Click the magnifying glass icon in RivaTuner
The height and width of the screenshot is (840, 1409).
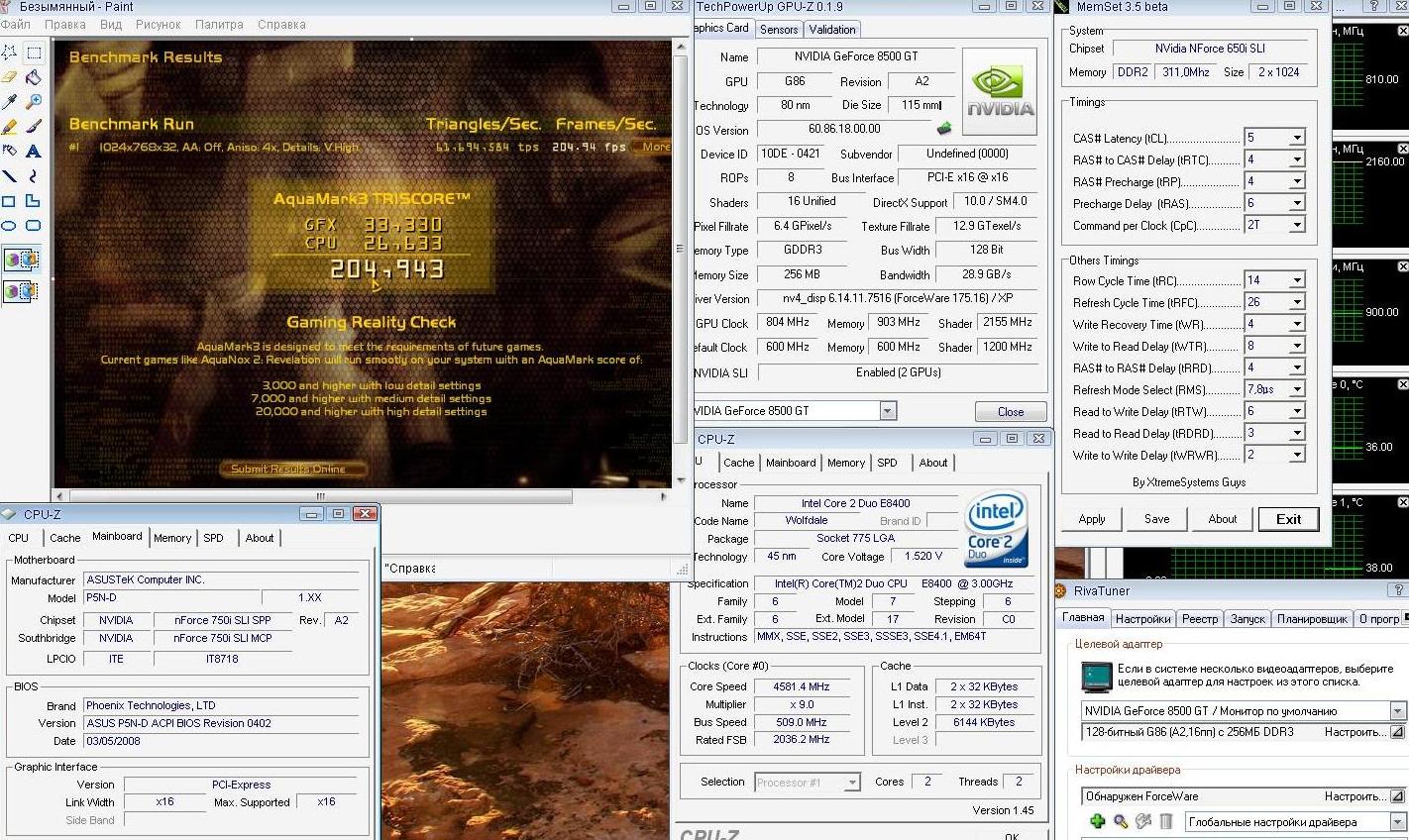1121,821
